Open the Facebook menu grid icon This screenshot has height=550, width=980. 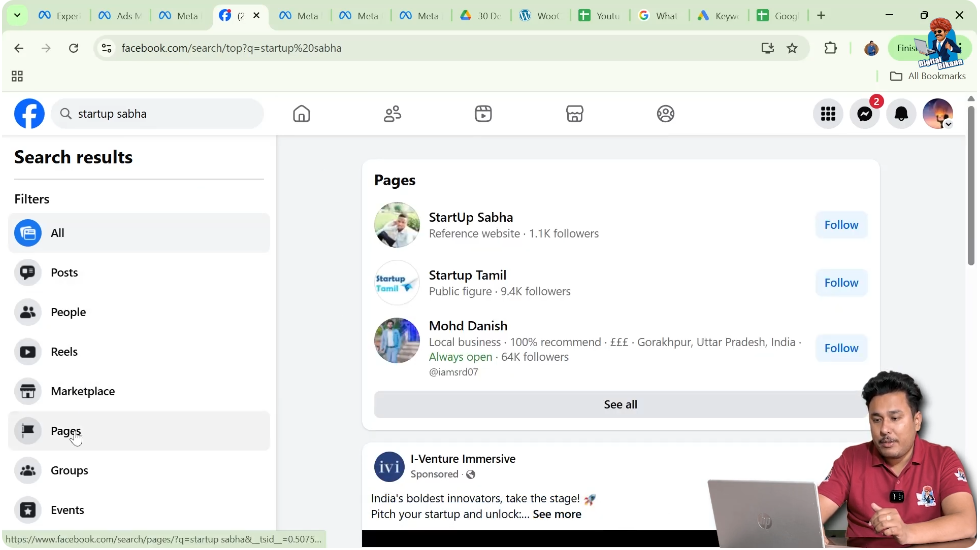coord(828,114)
